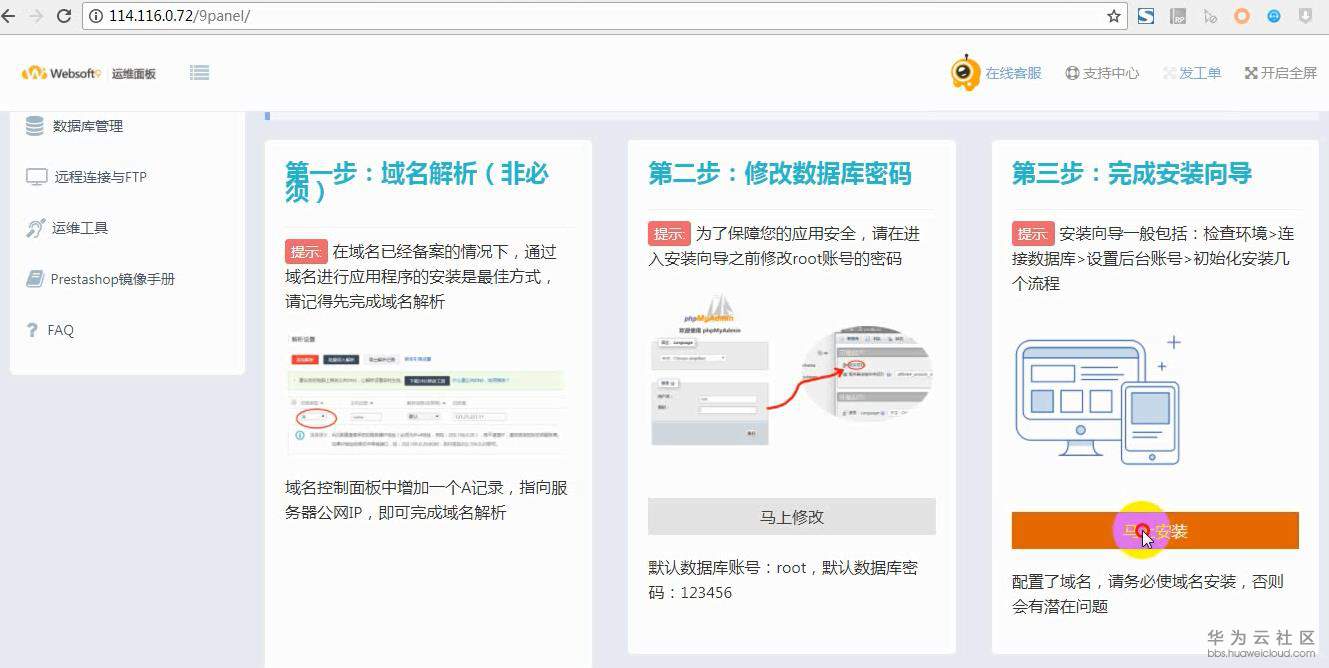This screenshot has height=668, width=1329.
Task: Click heading 第一步：域名解析
Action: click(x=417, y=182)
